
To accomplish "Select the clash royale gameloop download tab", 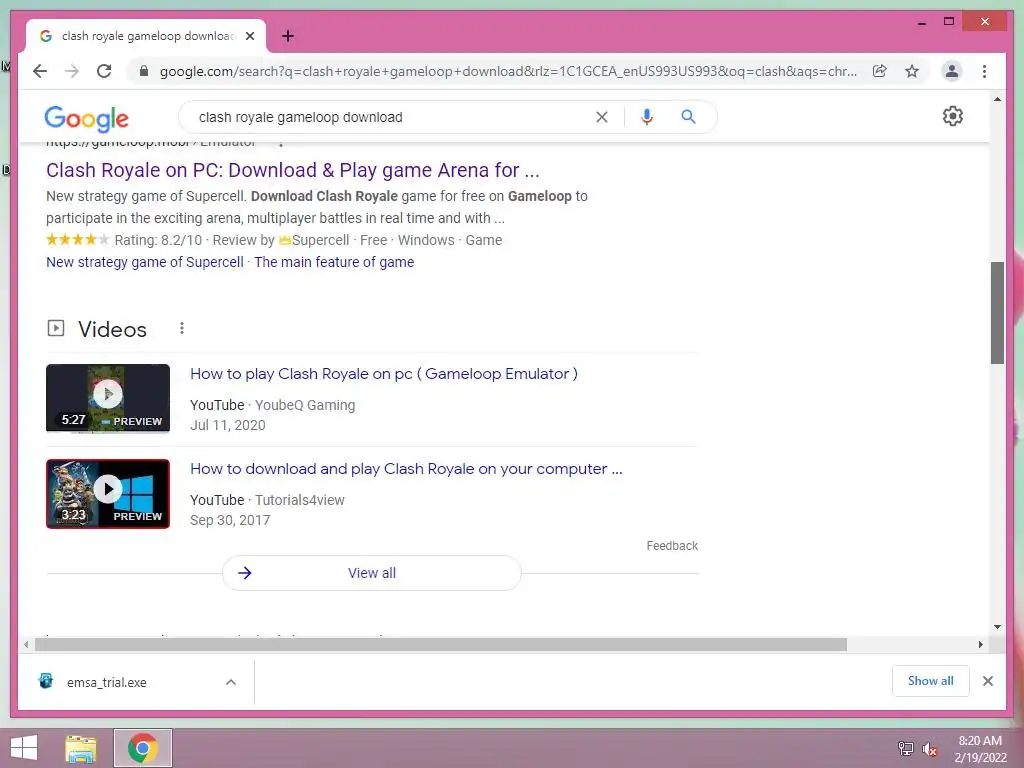I will point(146,36).
